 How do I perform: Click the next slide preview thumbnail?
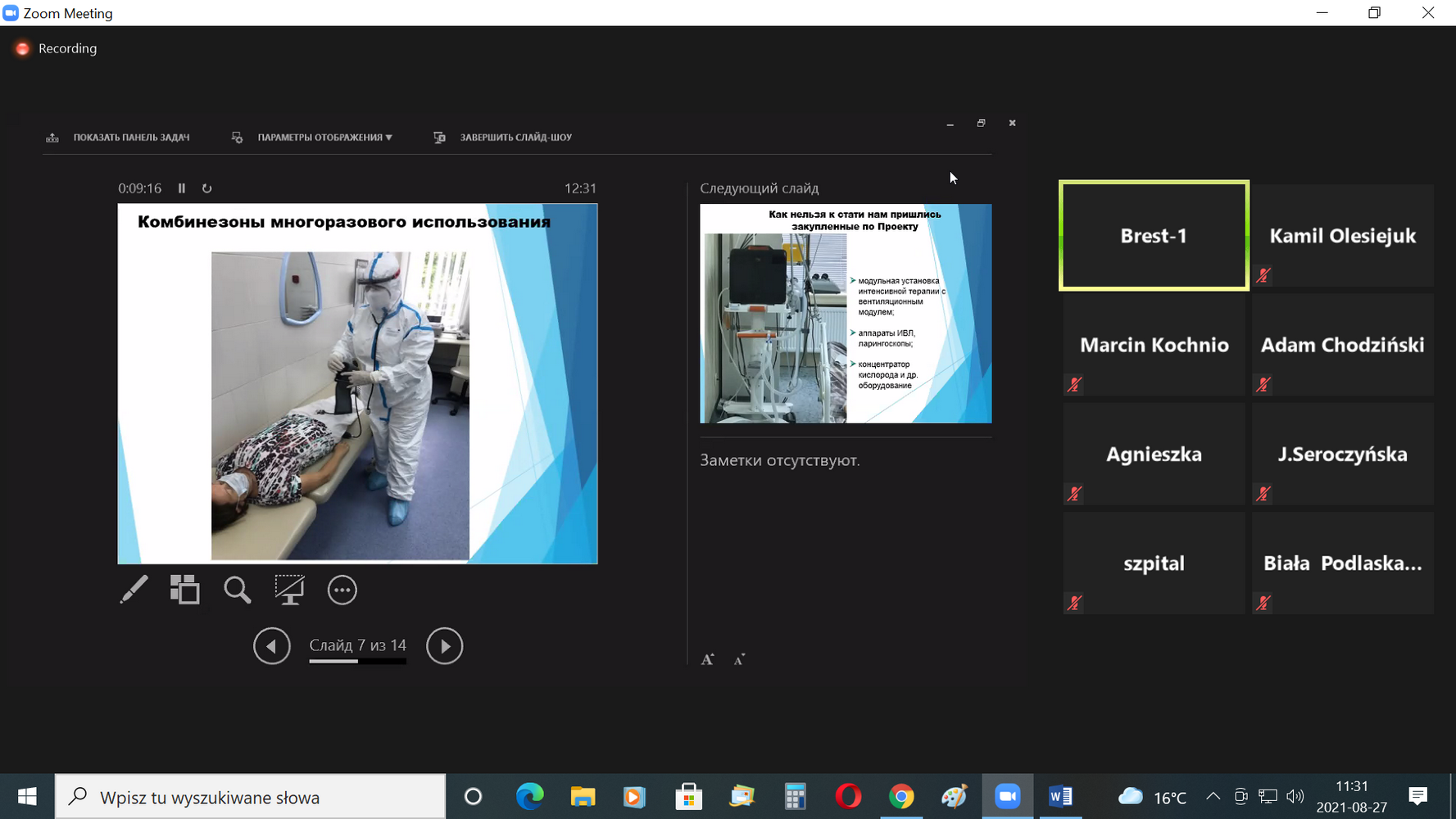[845, 314]
